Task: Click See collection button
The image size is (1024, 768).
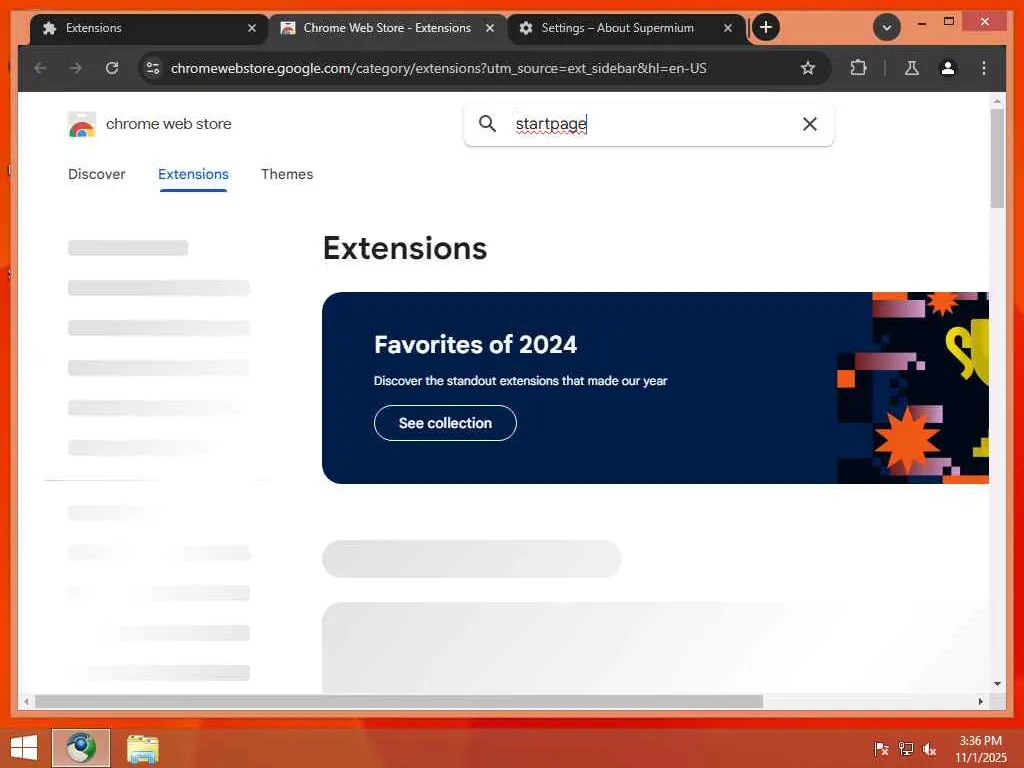Action: point(445,423)
